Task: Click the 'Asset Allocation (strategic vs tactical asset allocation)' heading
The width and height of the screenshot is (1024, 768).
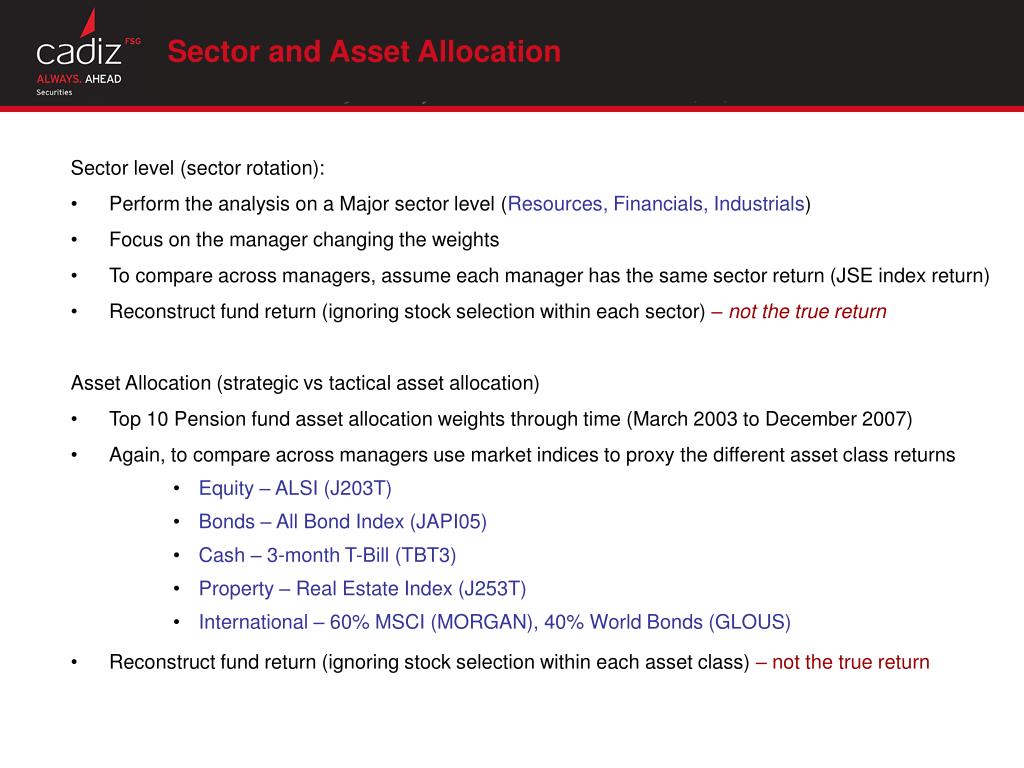Action: (305, 383)
